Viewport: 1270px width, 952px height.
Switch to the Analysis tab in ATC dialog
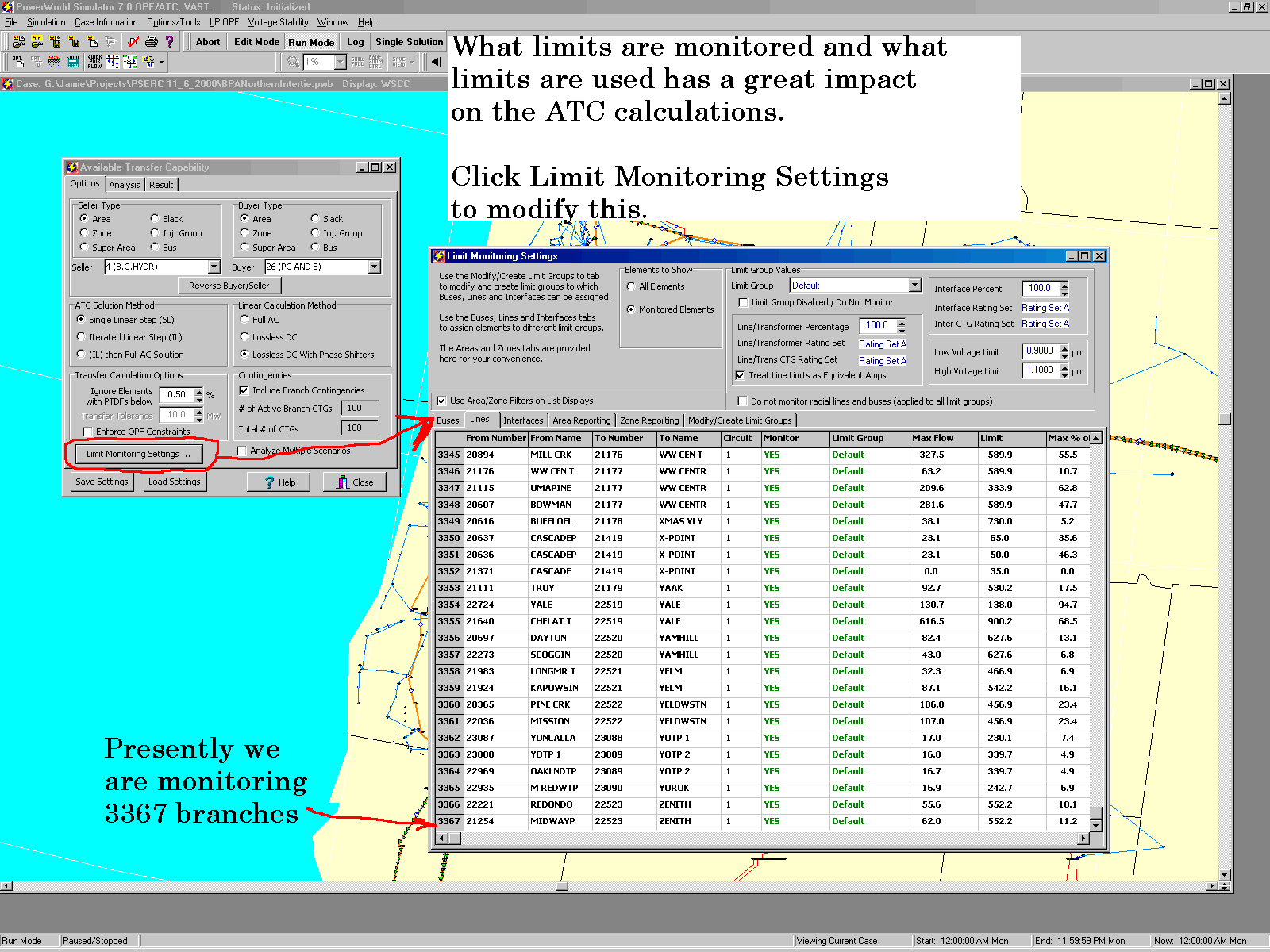pos(125,185)
